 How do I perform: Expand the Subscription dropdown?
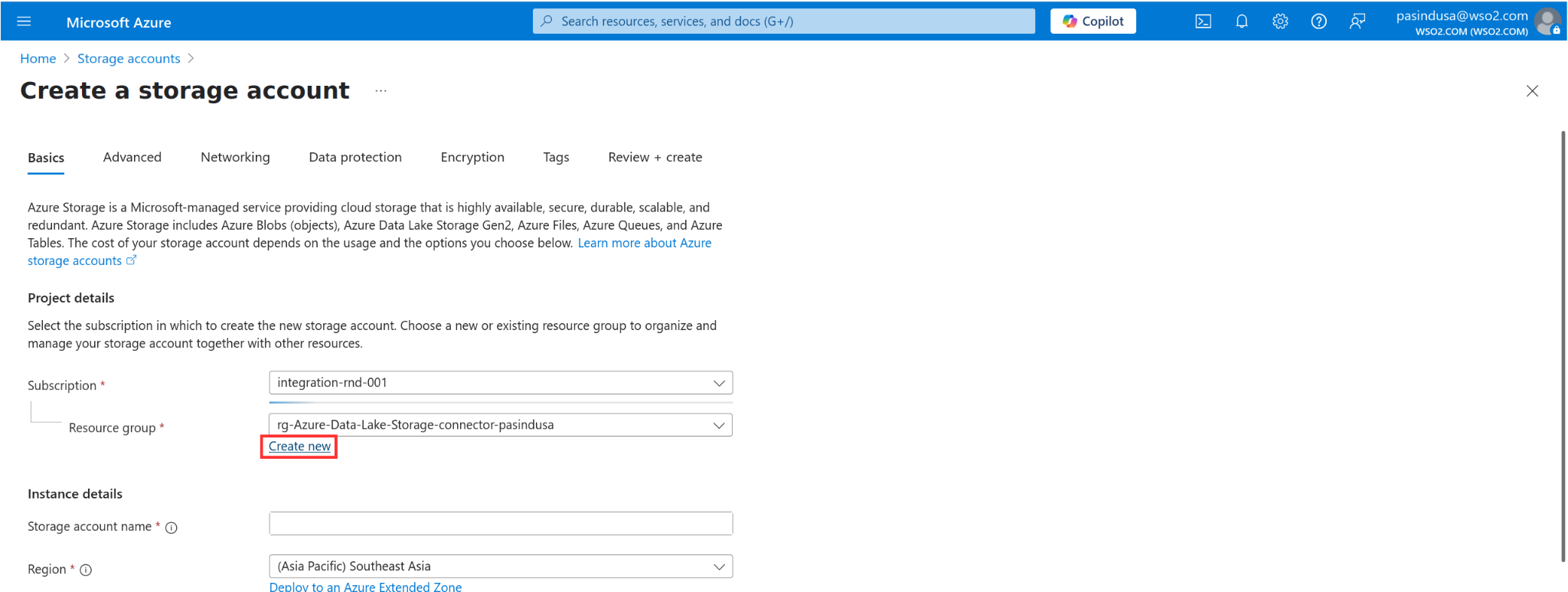pyautogui.click(x=501, y=383)
